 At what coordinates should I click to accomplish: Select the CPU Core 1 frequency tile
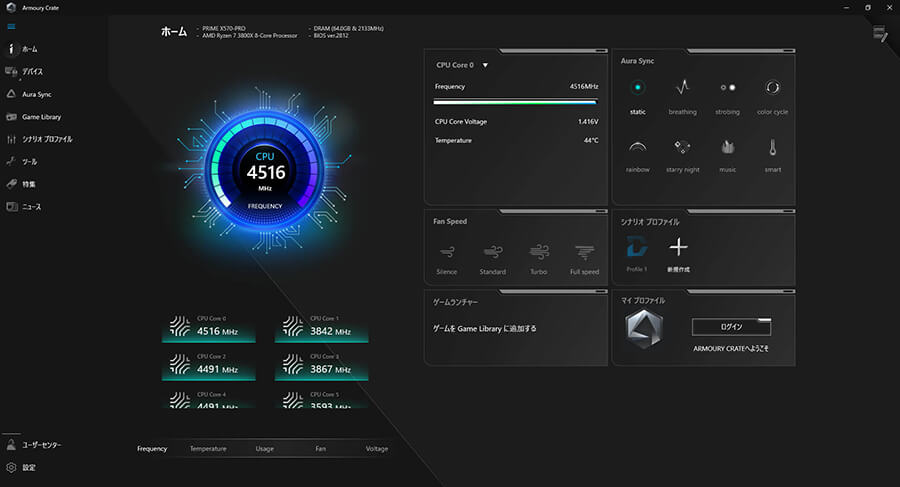coord(322,327)
